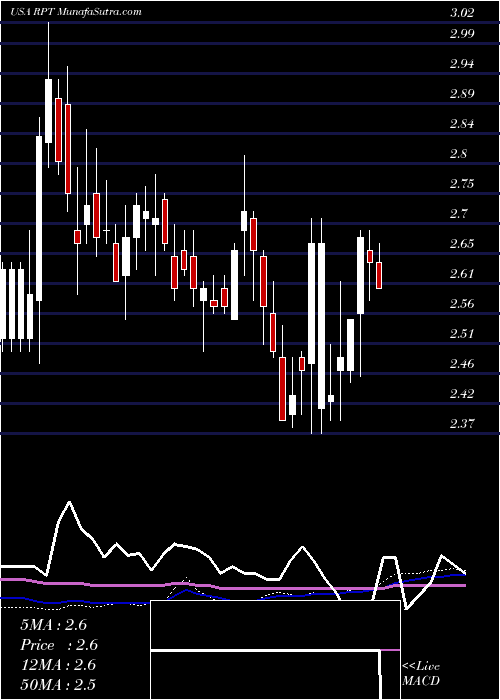Click the 'USA RPT MunafaSutra.com' title text
500x700 pixels.
pyautogui.click(x=76, y=12)
